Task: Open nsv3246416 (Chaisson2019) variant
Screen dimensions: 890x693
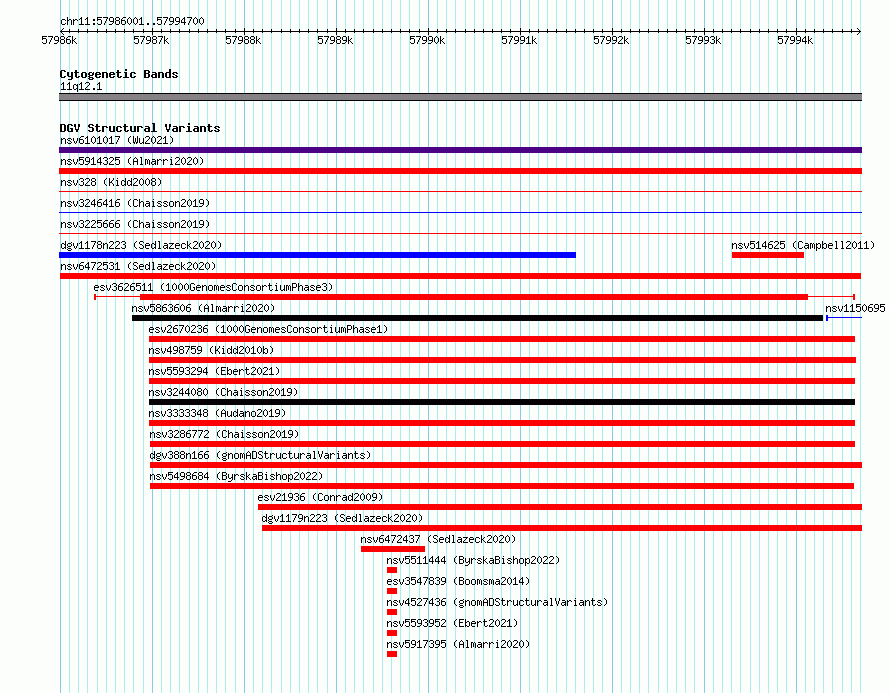Action: (x=135, y=203)
